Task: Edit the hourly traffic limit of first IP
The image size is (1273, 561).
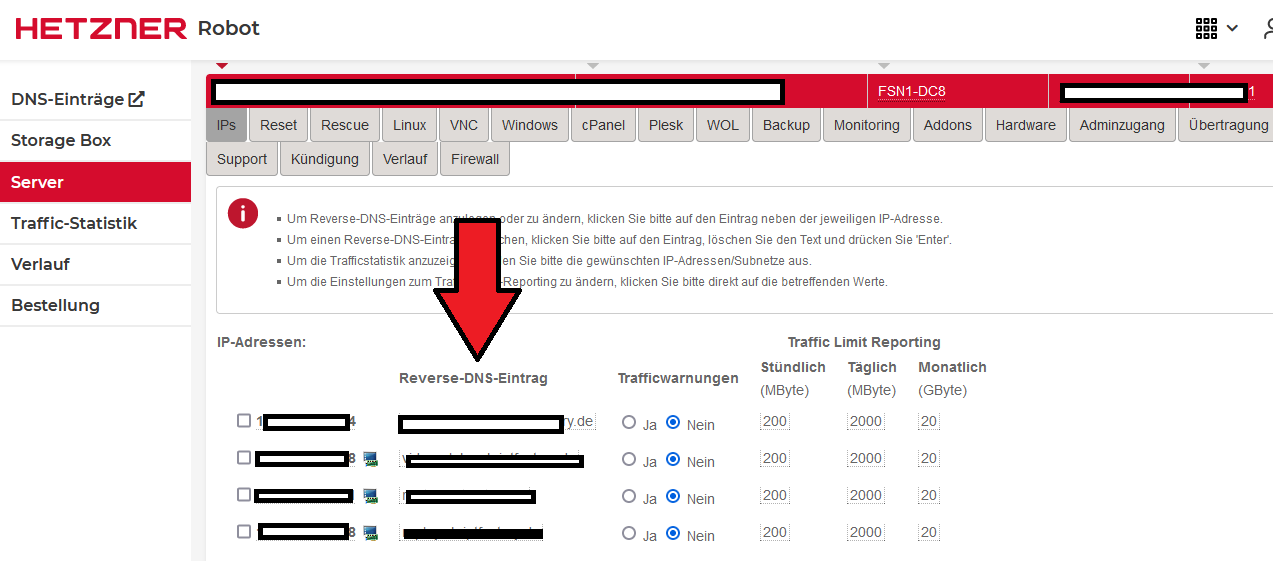Action: (x=775, y=422)
